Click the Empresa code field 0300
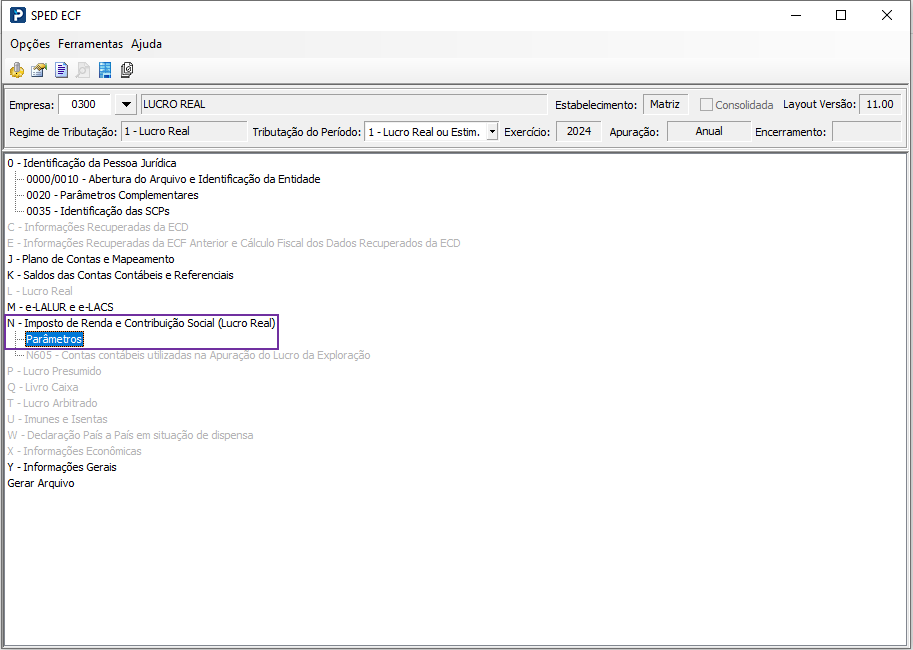Viewport: 913px width, 650px height. pos(84,105)
